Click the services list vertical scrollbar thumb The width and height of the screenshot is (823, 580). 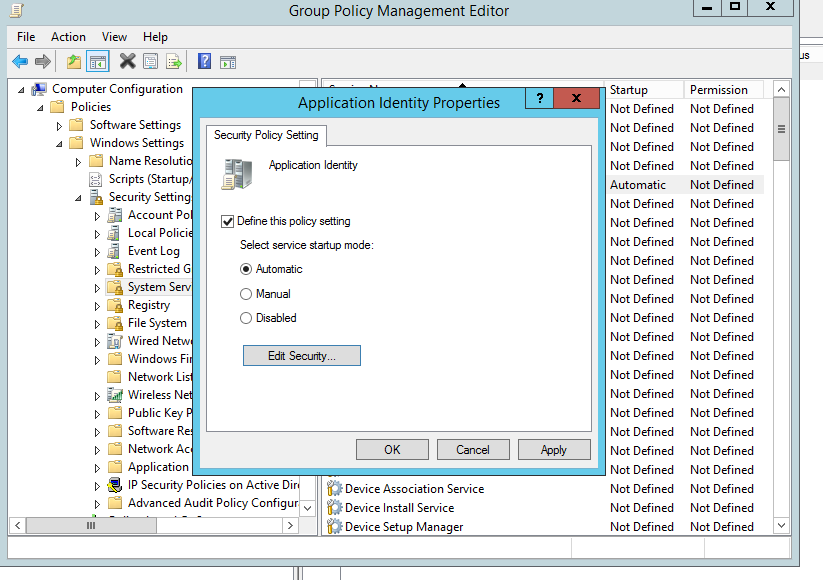(x=781, y=129)
